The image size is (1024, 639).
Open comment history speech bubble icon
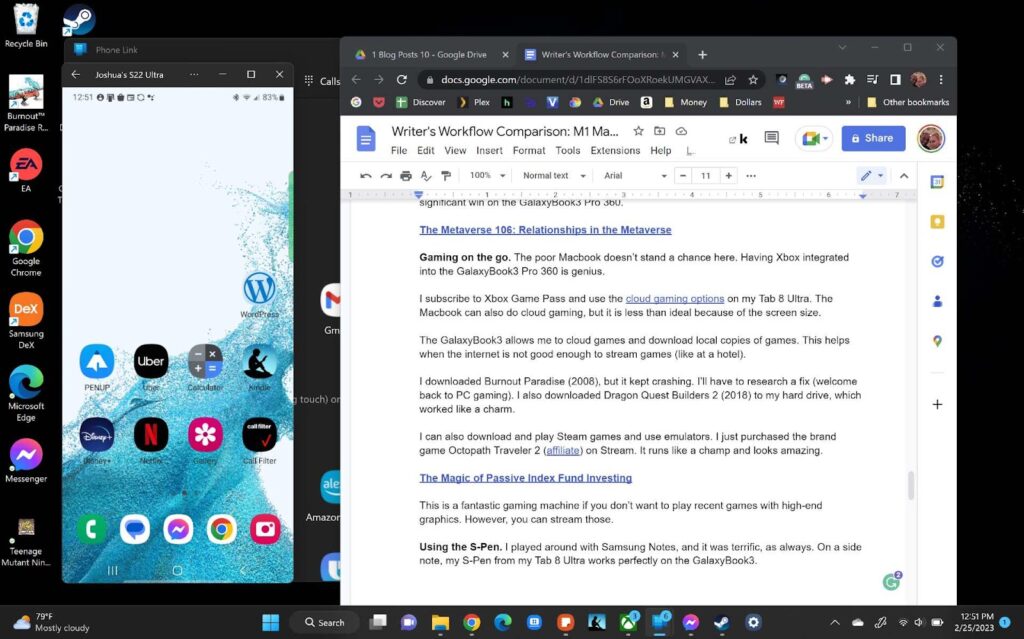771,138
